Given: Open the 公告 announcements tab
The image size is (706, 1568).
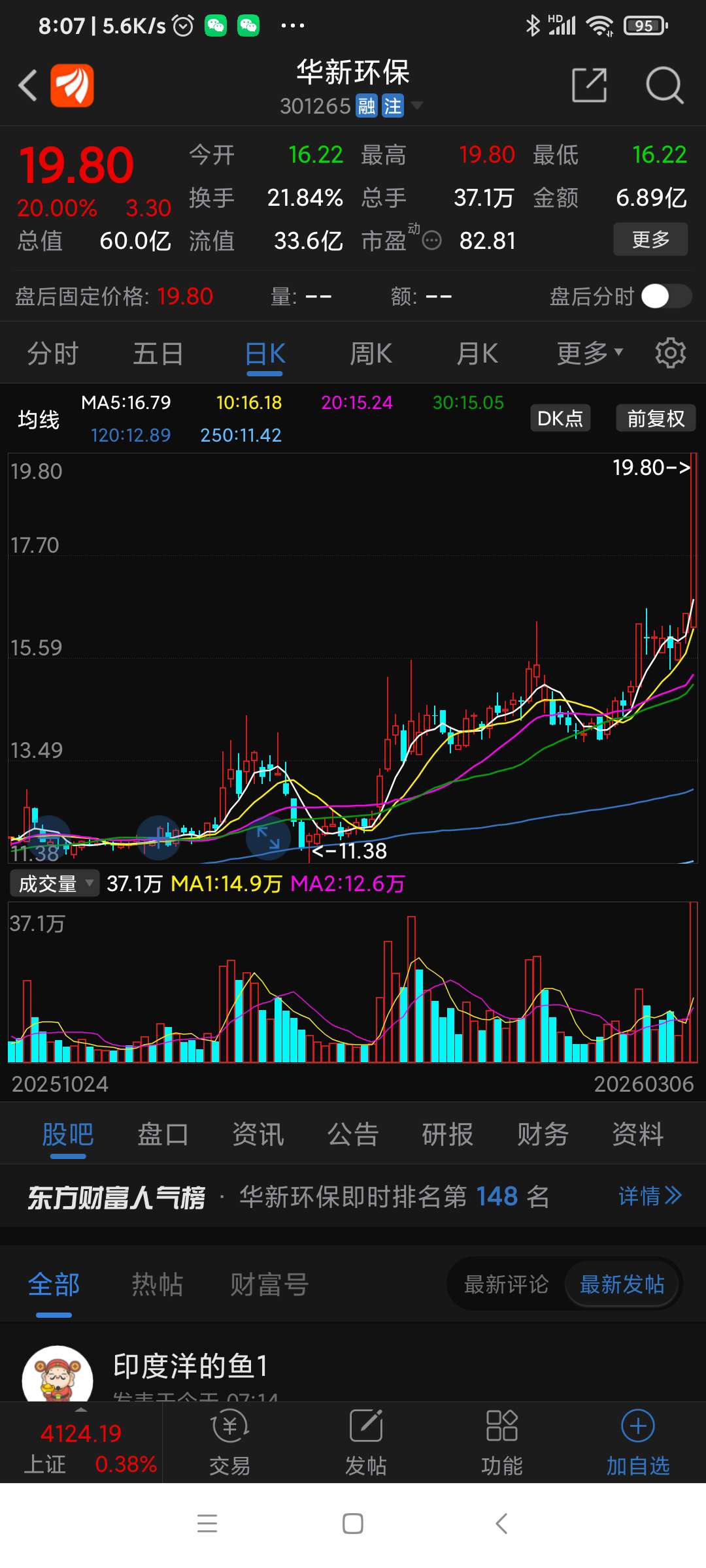Looking at the screenshot, I should (x=353, y=1134).
